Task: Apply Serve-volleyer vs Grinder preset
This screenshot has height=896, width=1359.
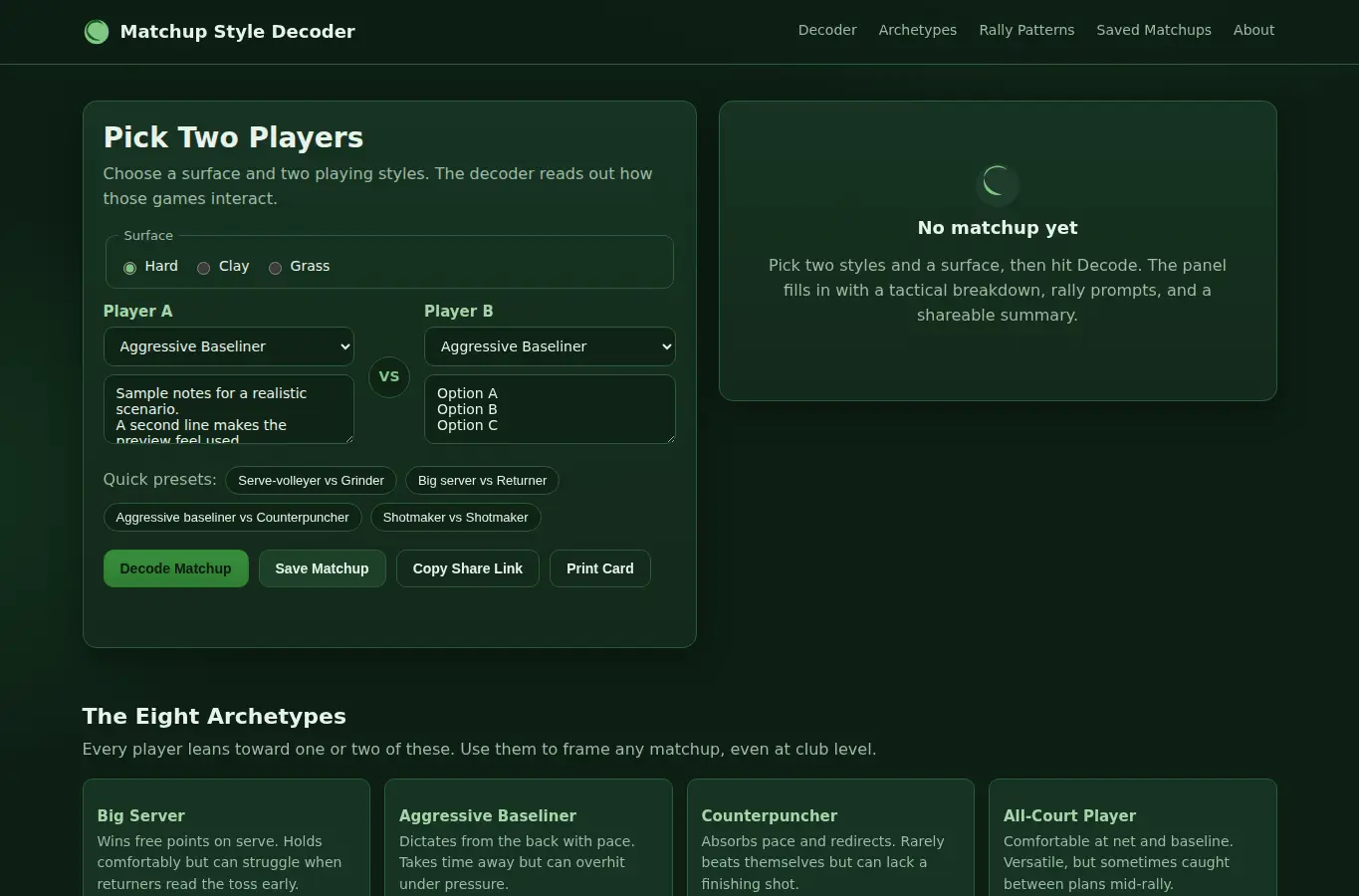Action: pos(311,481)
